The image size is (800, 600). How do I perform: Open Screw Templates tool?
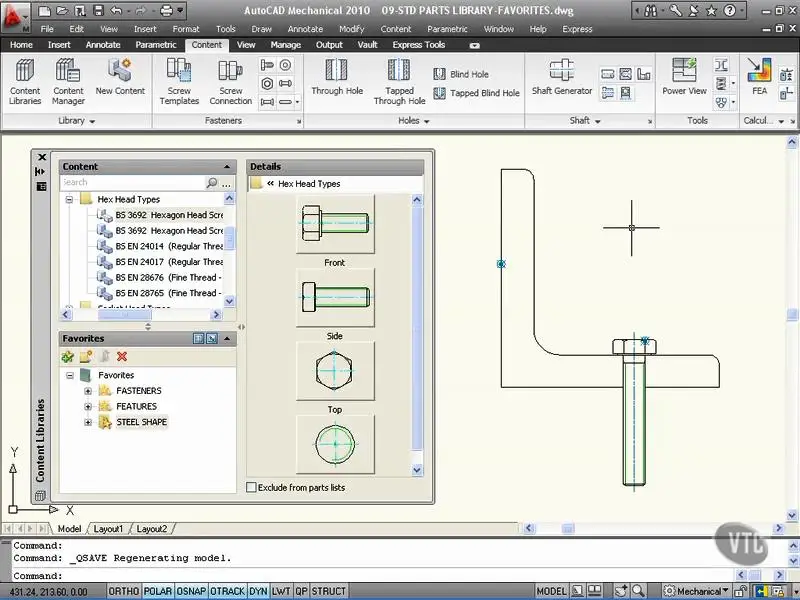[x=179, y=80]
